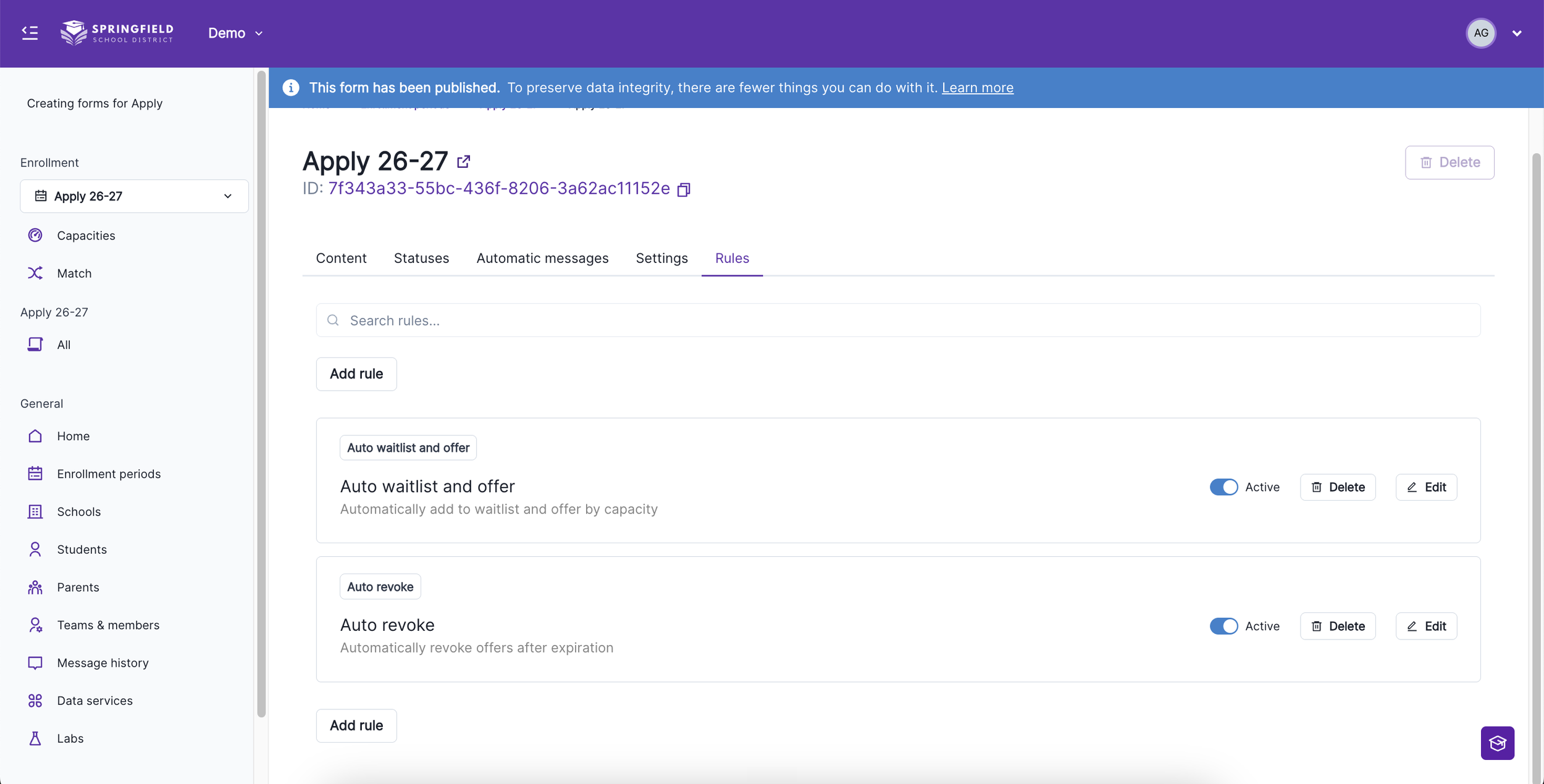Viewport: 1544px width, 784px height.
Task: Edit the Auto waitlist and offer rule
Action: point(1426,487)
